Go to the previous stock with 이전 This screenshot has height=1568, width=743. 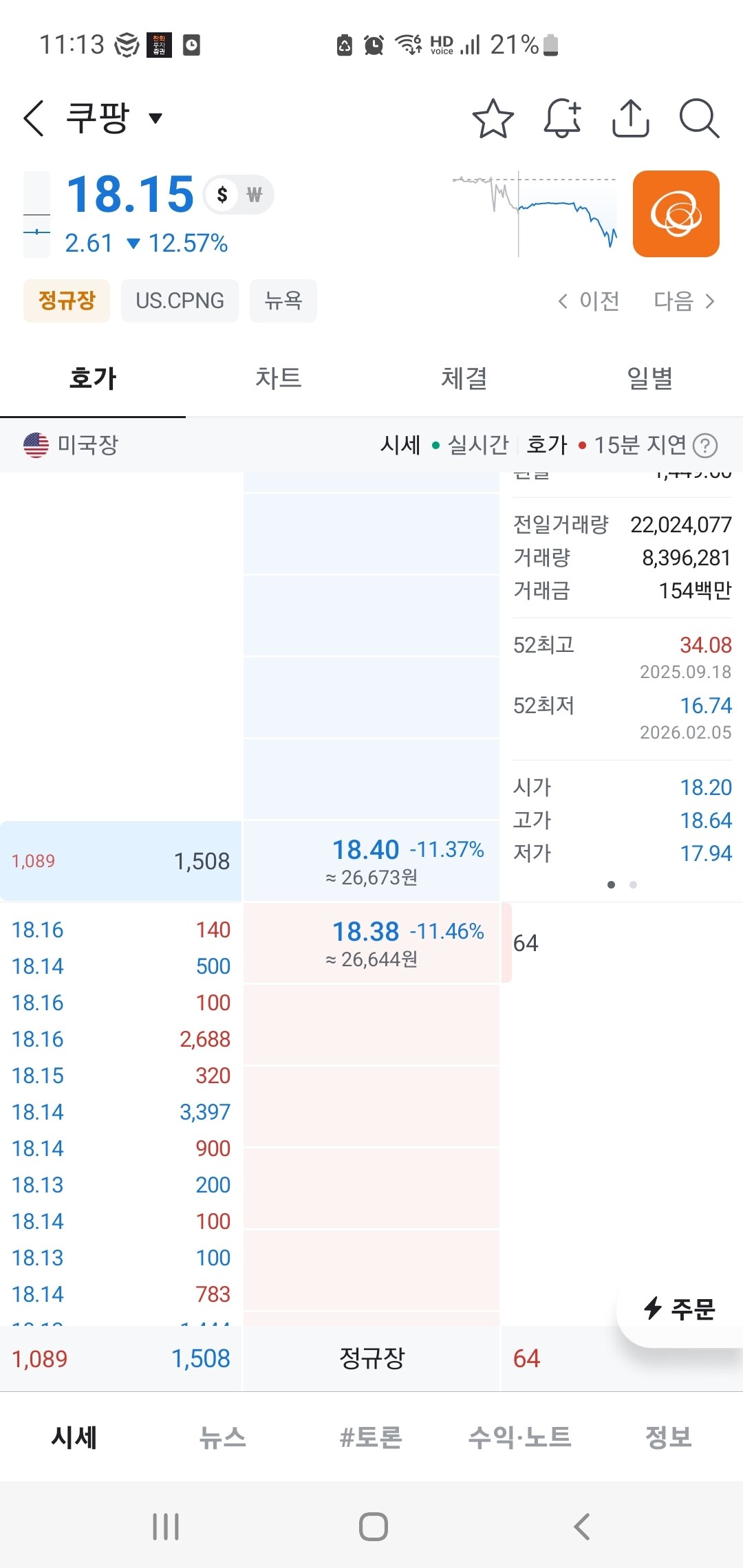click(x=588, y=301)
